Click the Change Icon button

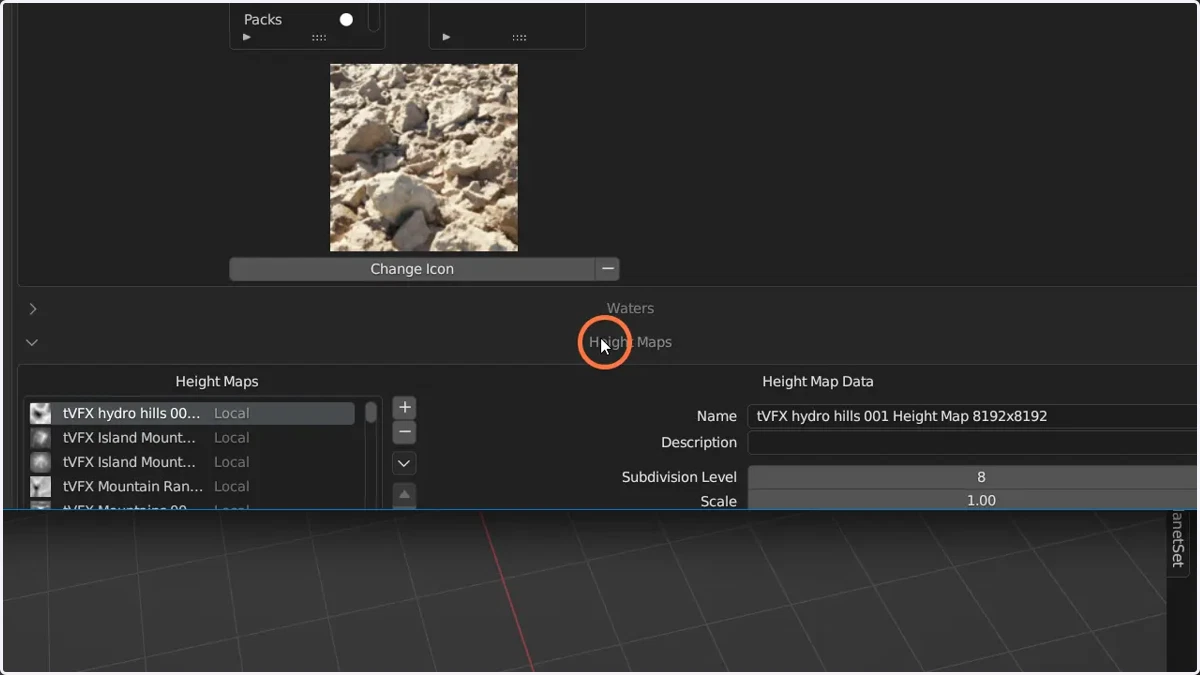(x=412, y=269)
